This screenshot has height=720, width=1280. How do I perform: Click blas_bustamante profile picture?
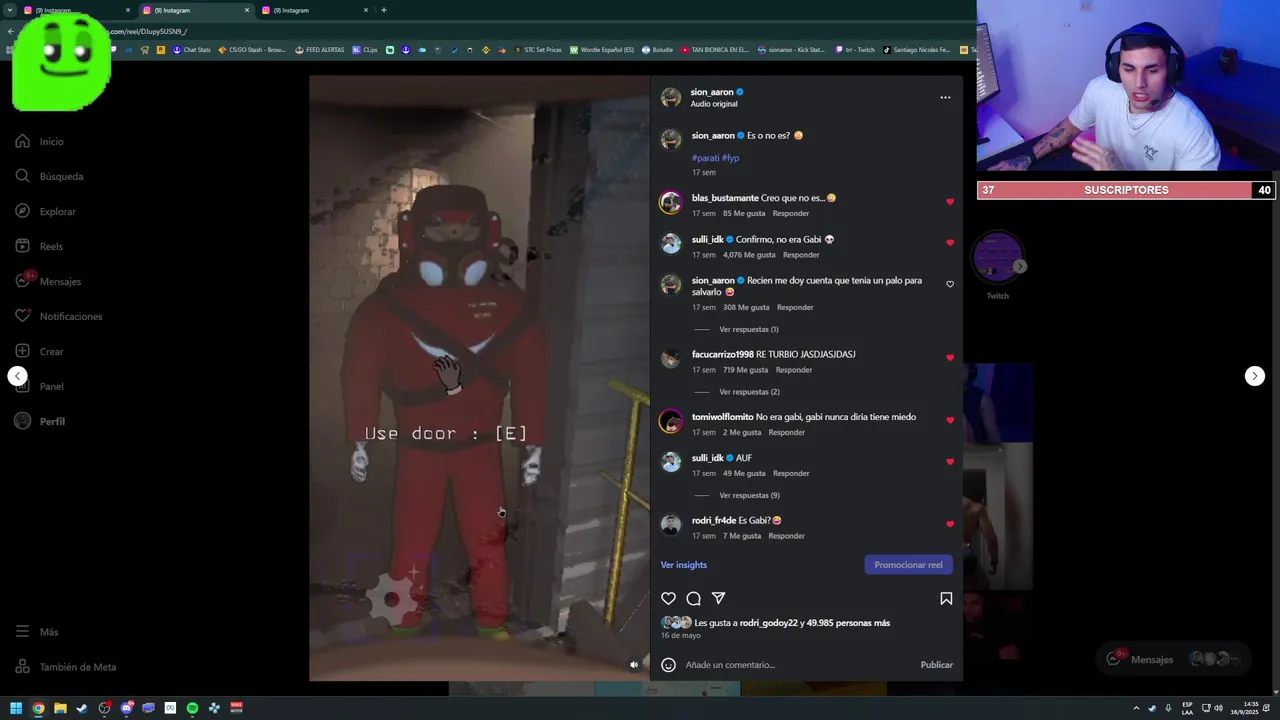click(x=671, y=202)
